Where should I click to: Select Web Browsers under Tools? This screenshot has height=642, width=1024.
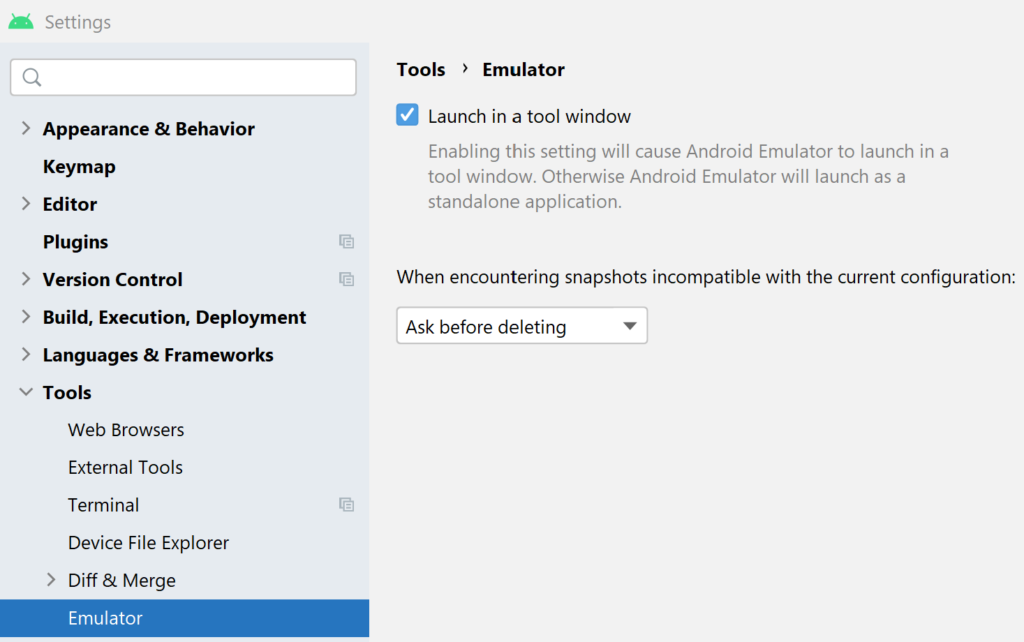tap(126, 430)
